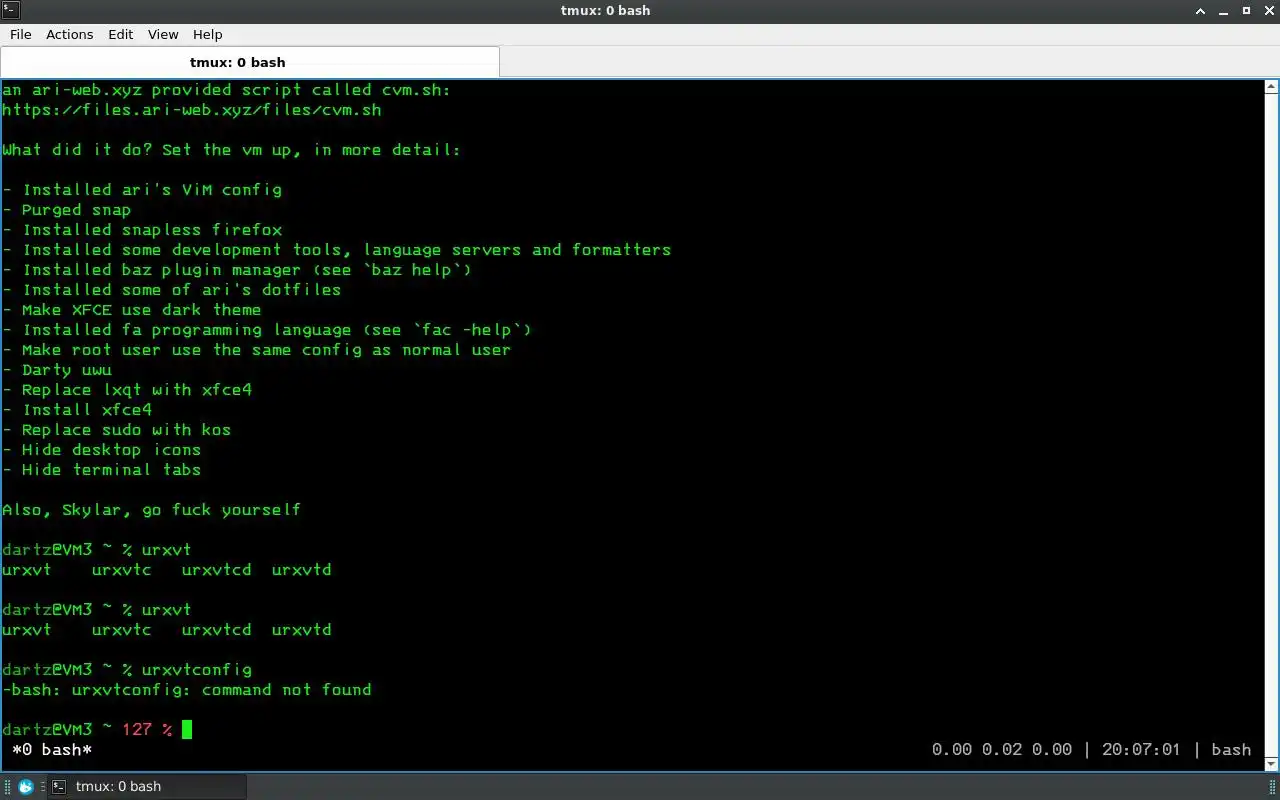The width and height of the screenshot is (1280, 800).
Task: Open the File menu
Action: pos(20,34)
